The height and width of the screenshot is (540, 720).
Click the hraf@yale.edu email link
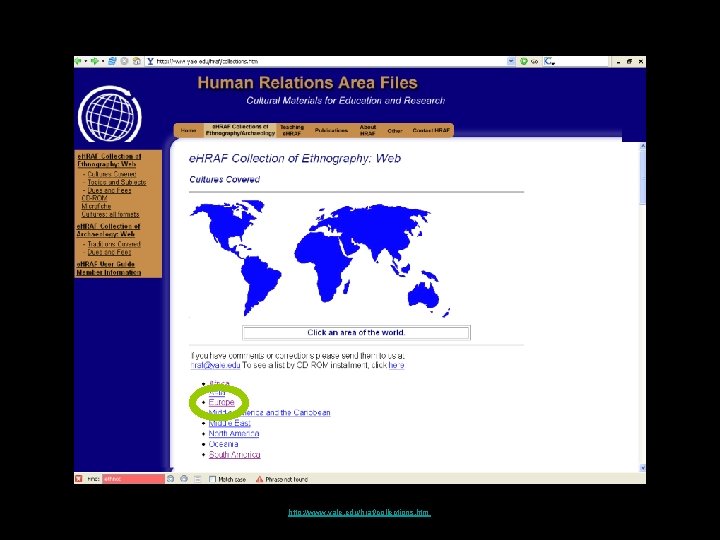(215, 365)
